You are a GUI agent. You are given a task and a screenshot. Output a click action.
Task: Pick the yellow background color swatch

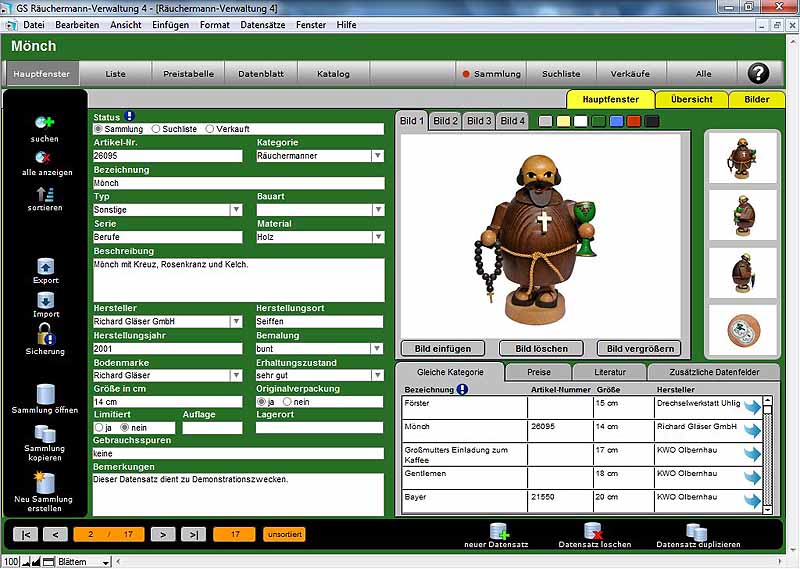[x=563, y=121]
